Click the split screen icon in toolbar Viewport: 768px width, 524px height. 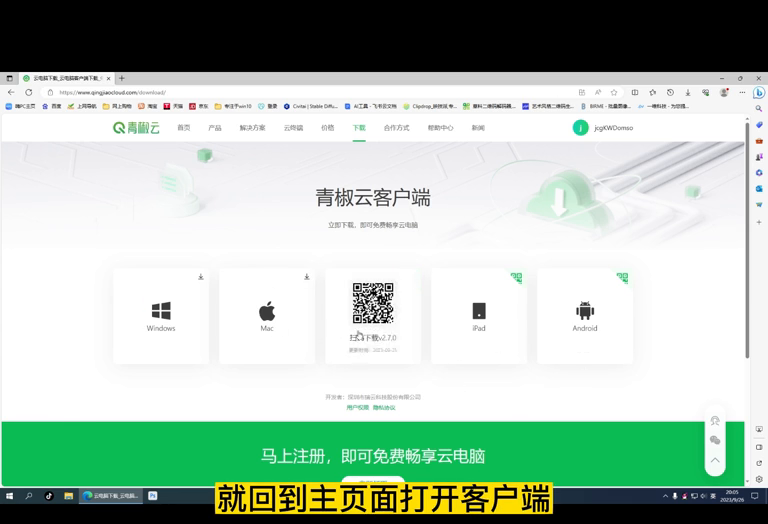coord(635,92)
